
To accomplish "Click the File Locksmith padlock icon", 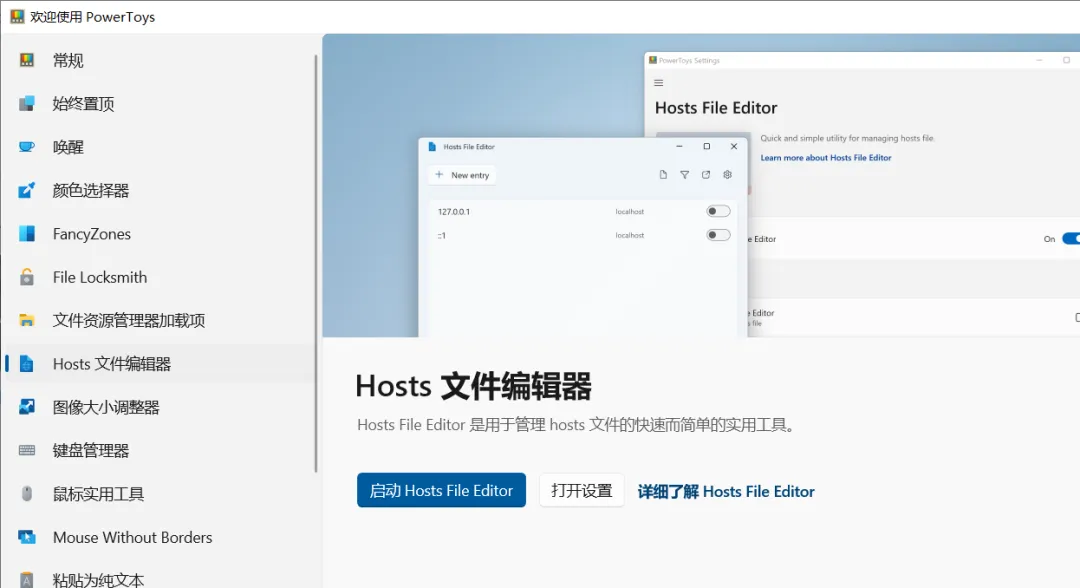I will [27, 277].
